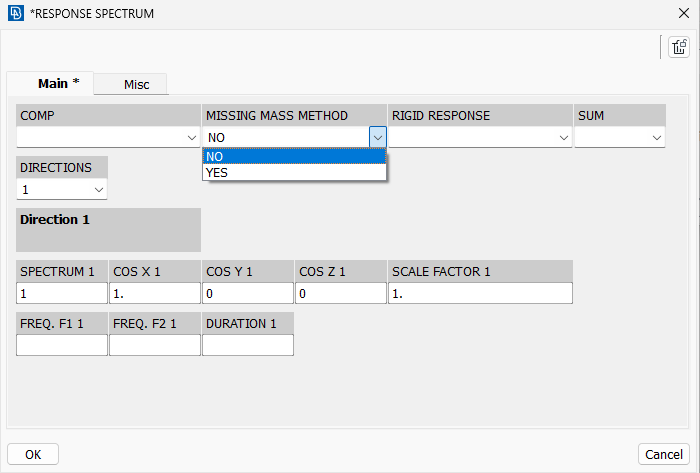Open the DIRECTIONS dropdown
The height and width of the screenshot is (473, 700).
point(62,190)
